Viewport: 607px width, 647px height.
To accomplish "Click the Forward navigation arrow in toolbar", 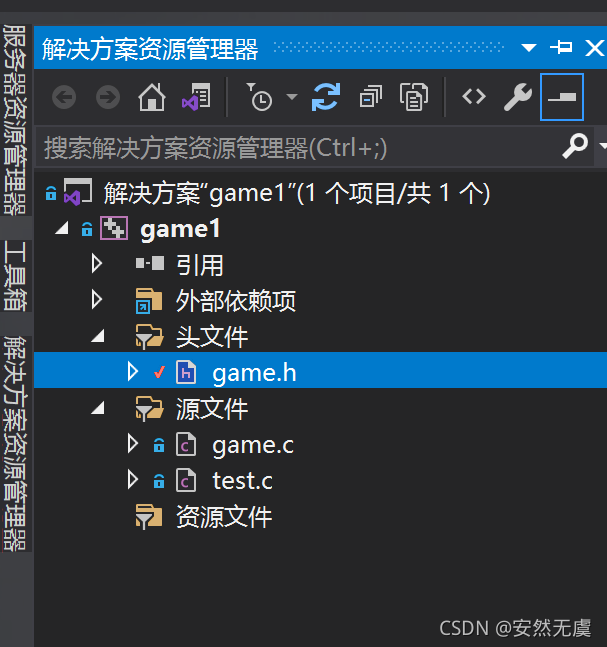I will point(108,97).
